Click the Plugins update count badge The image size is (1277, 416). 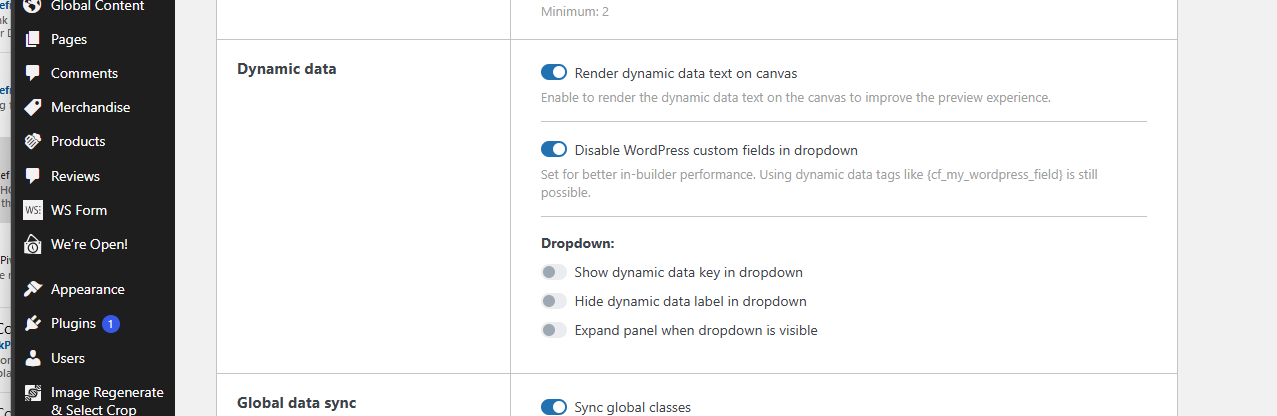coord(111,324)
